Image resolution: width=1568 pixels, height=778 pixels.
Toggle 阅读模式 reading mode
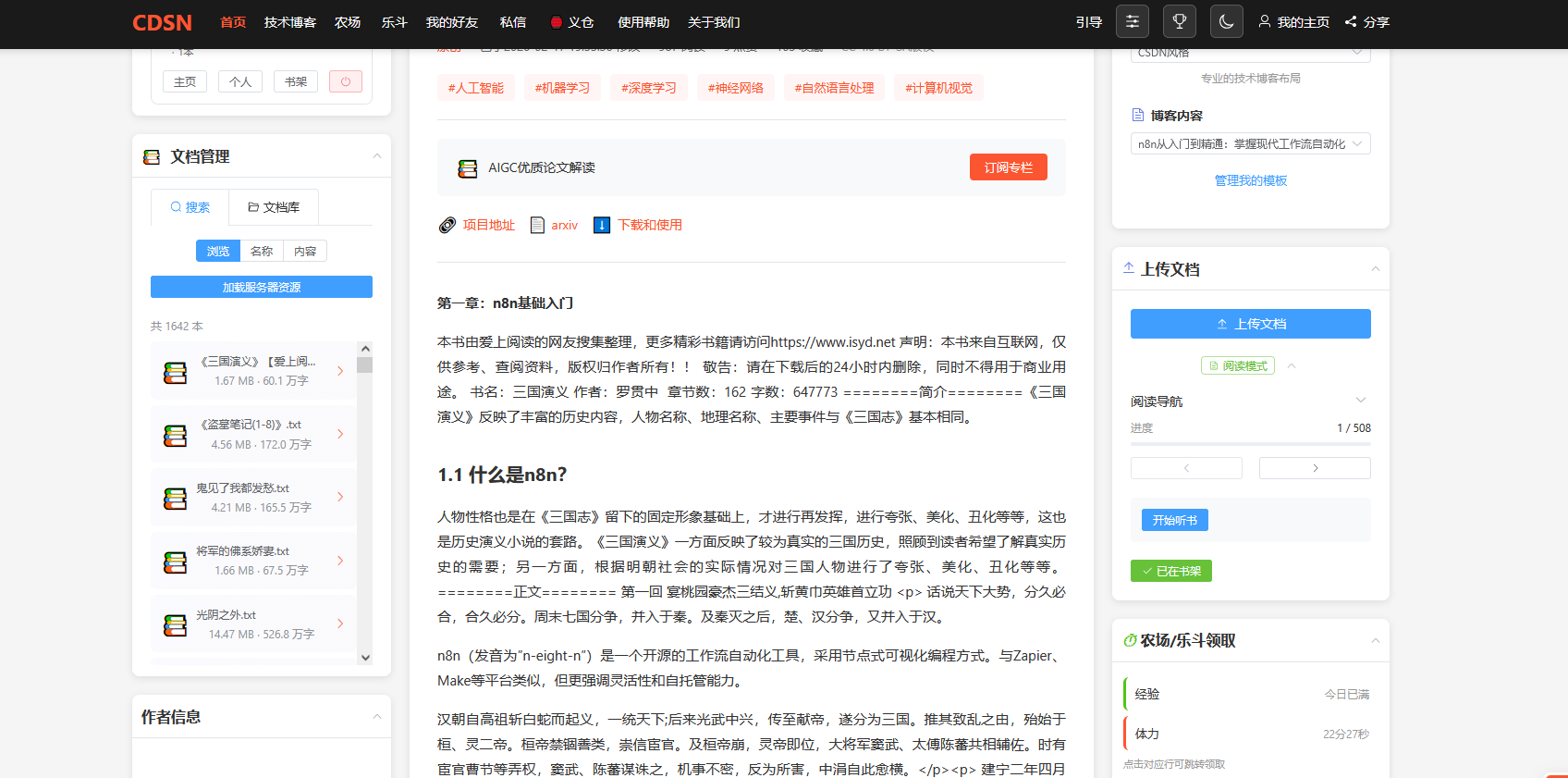coord(1238,365)
